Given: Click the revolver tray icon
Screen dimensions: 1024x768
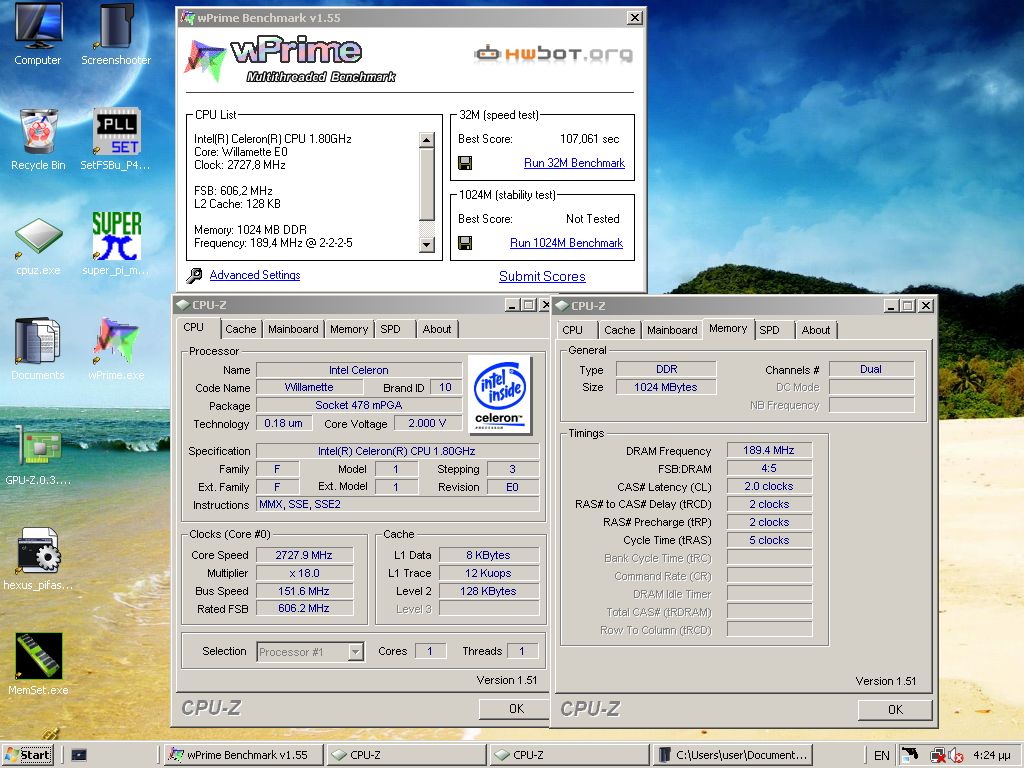Looking at the screenshot, I should coord(910,755).
